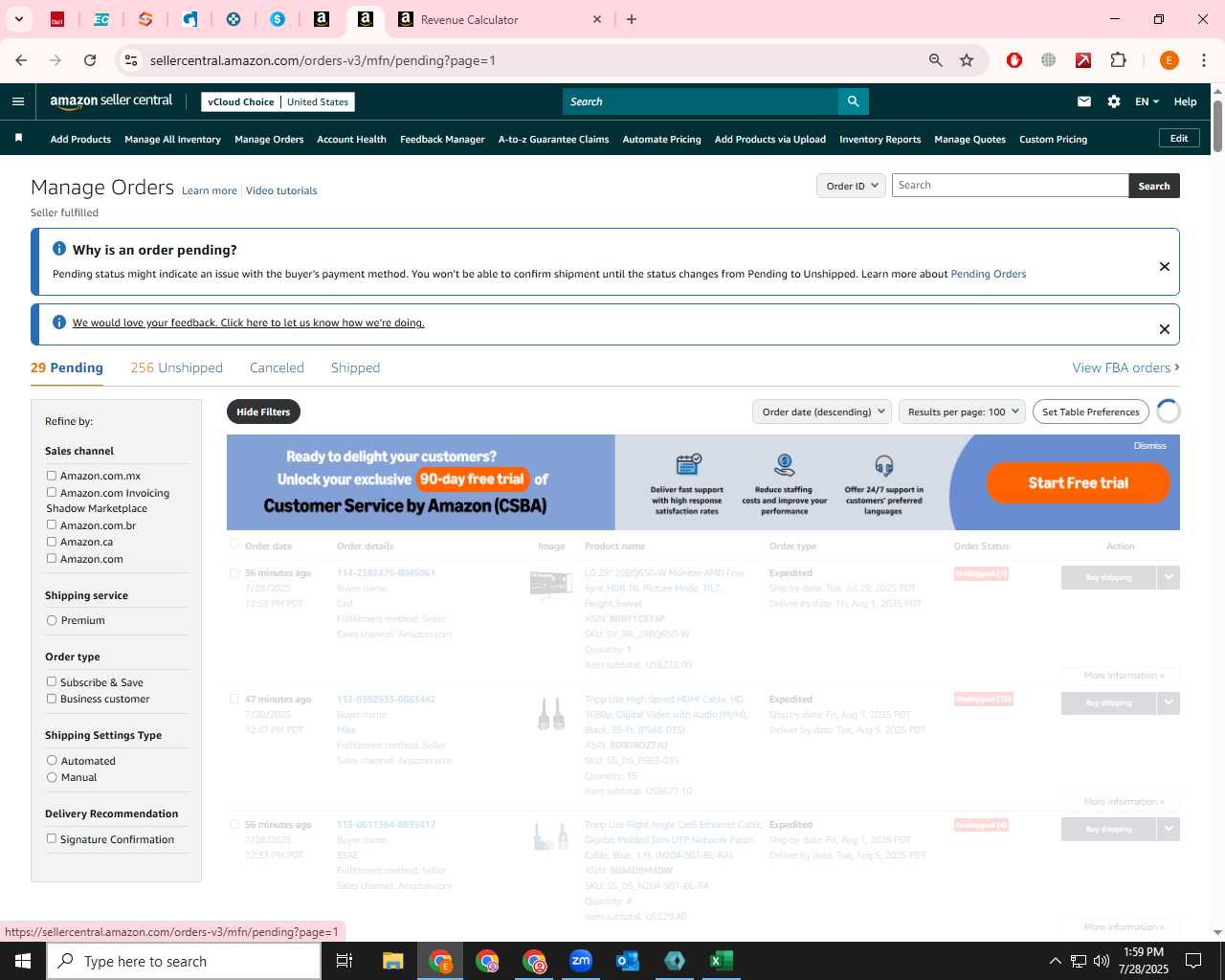Click the red Acrobat extension icon
The height and width of the screenshot is (980, 1225).
point(1083,60)
